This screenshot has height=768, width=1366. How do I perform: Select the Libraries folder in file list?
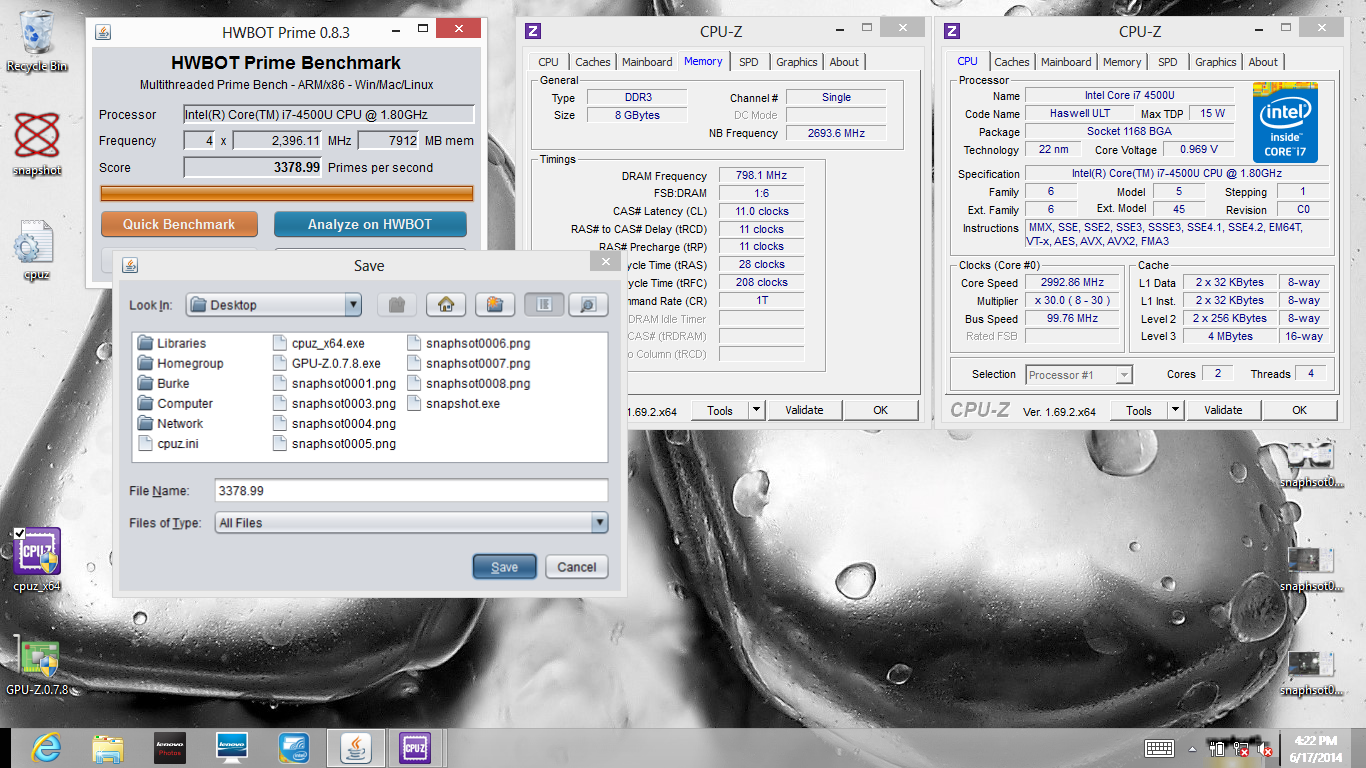(x=172, y=343)
